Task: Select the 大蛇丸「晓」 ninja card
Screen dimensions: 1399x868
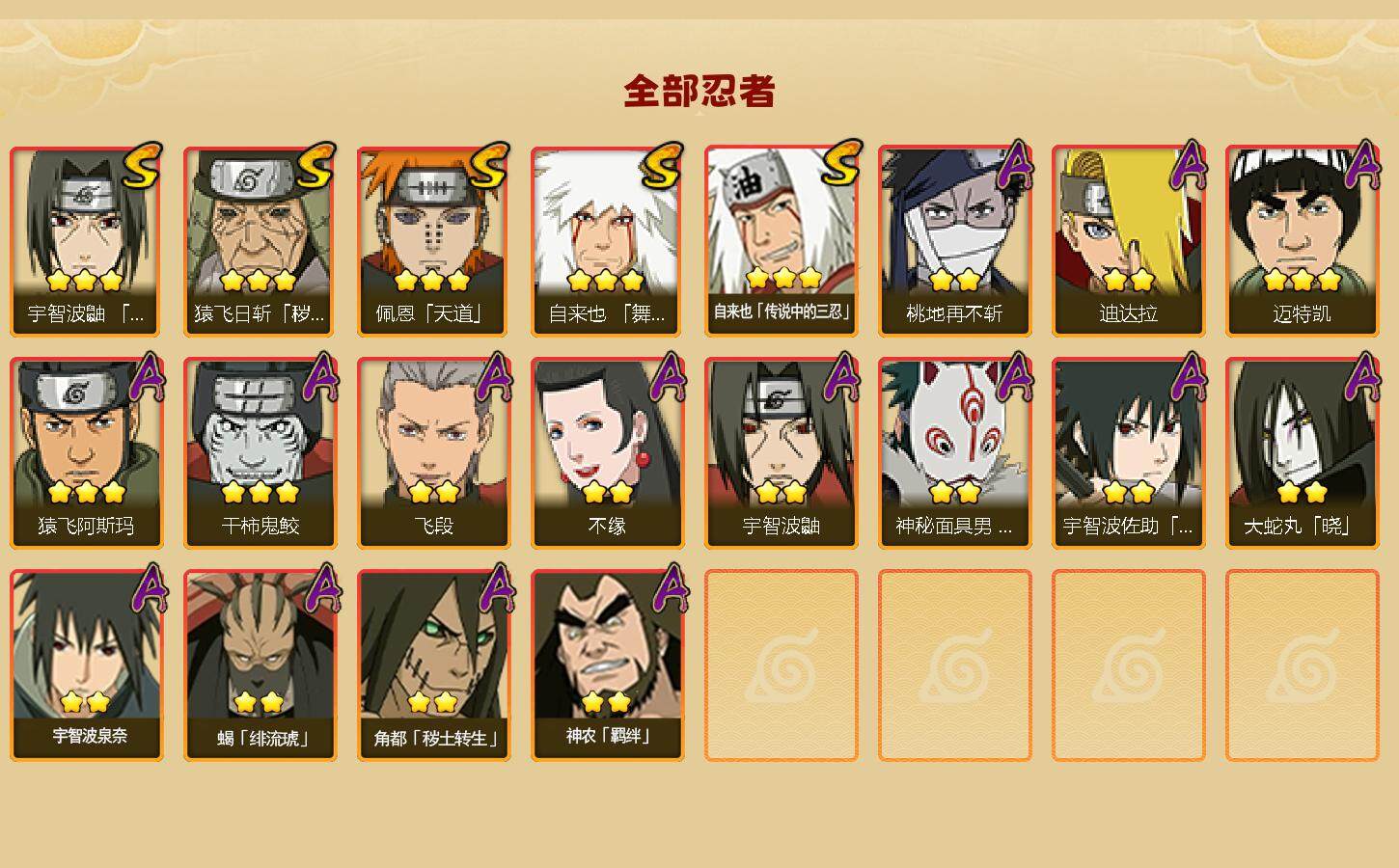Action: coord(1302,453)
